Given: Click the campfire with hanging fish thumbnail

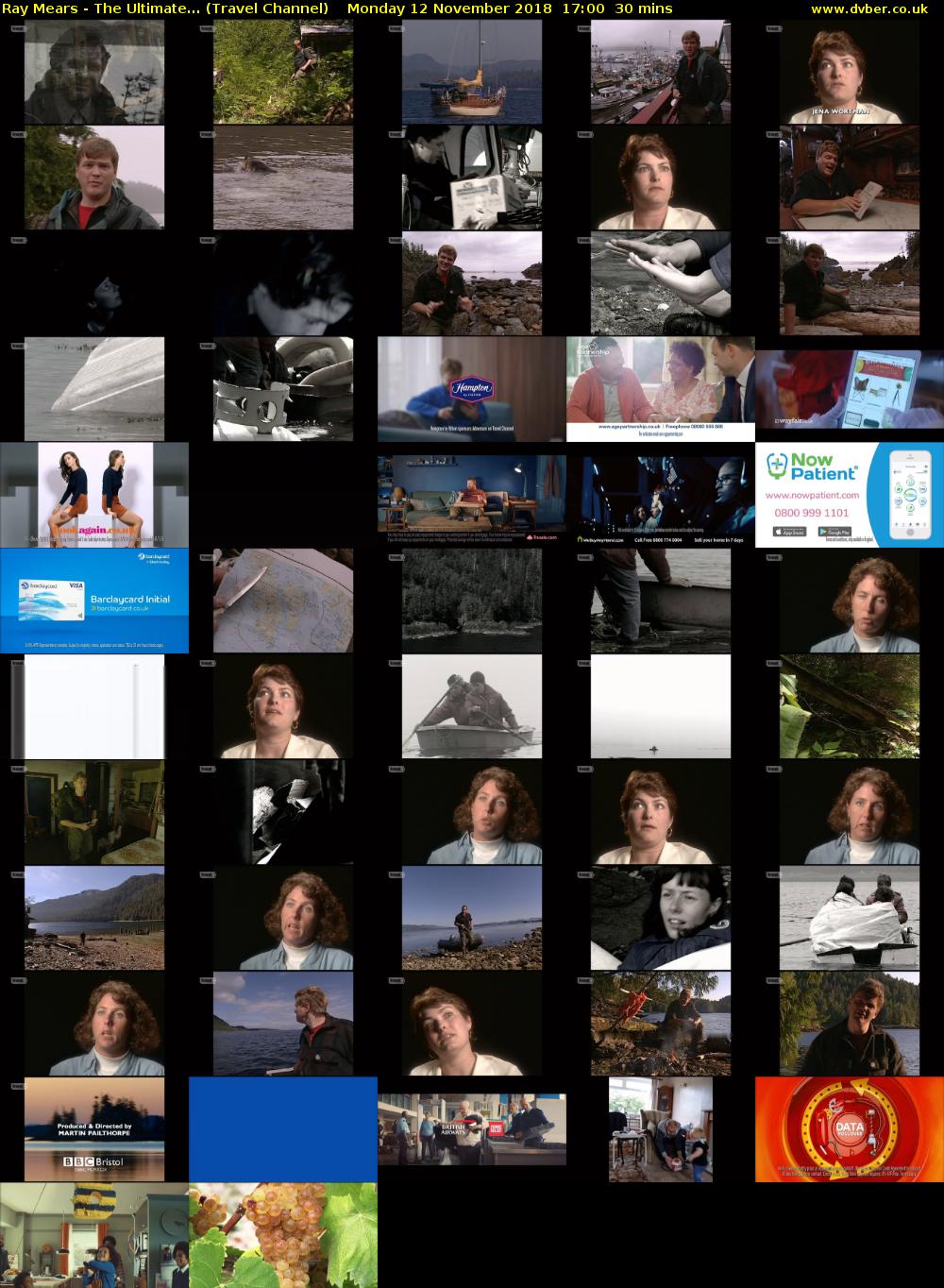Looking at the screenshot, I should pos(661,1024).
